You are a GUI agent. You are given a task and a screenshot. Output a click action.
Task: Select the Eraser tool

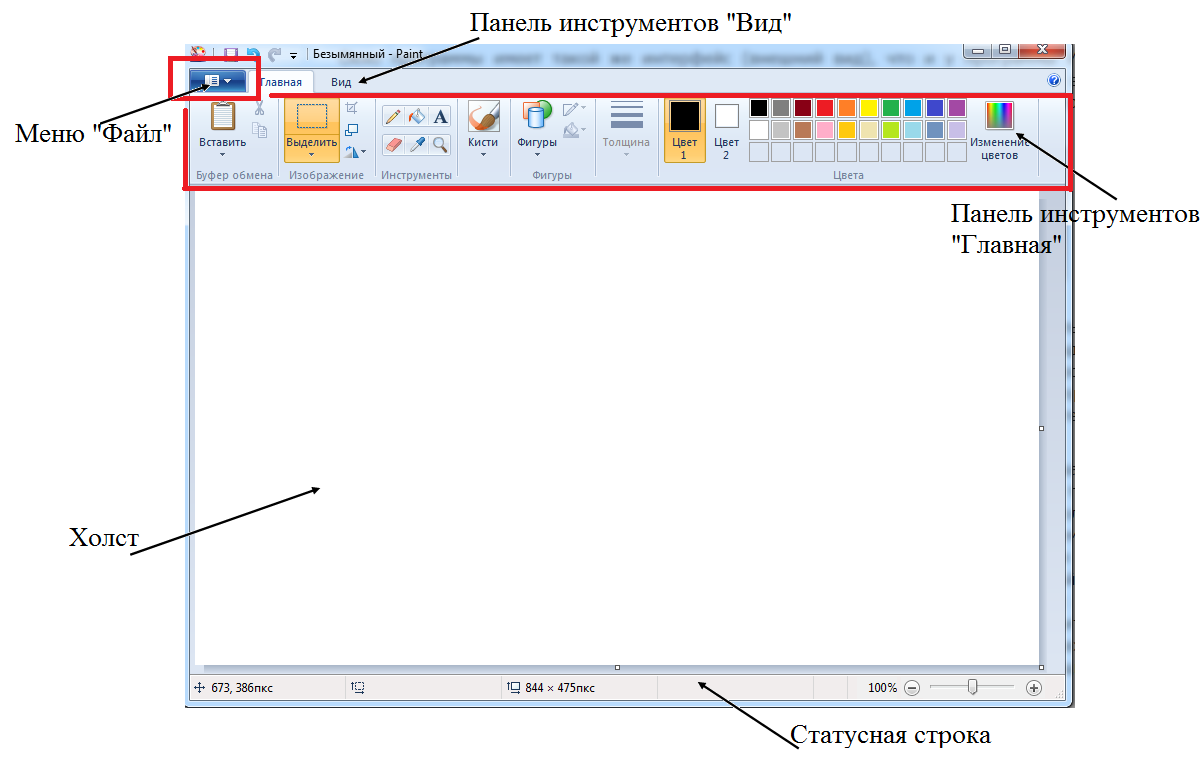tap(394, 145)
